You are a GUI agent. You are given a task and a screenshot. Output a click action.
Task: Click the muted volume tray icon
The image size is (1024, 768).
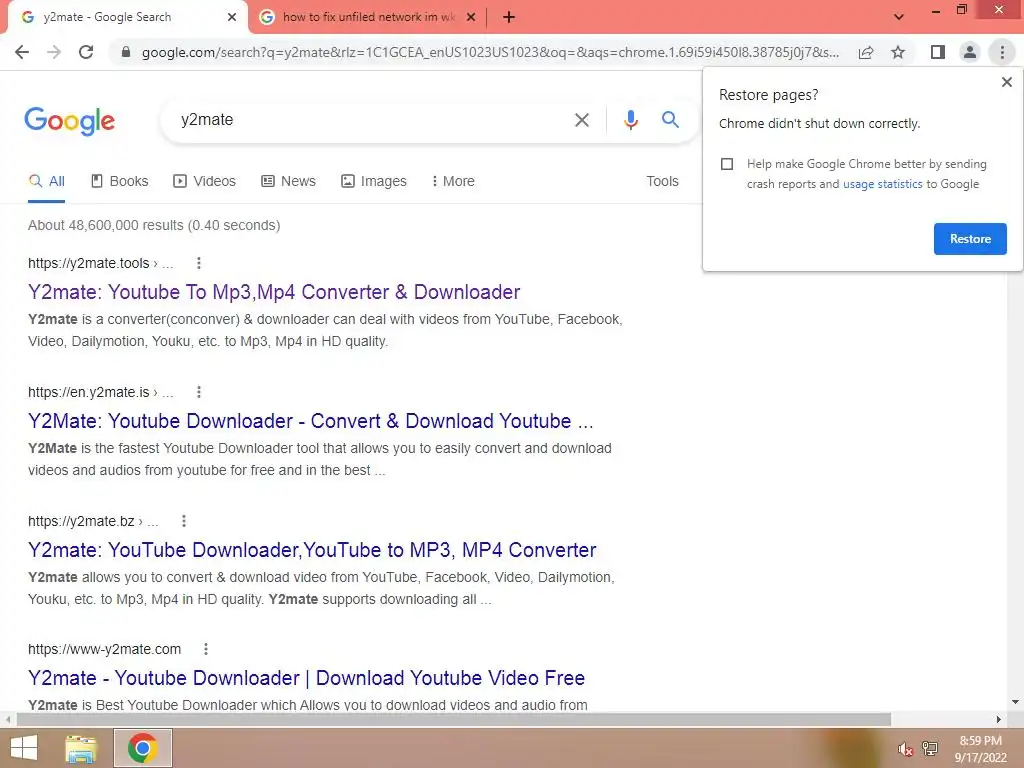pyautogui.click(x=905, y=749)
